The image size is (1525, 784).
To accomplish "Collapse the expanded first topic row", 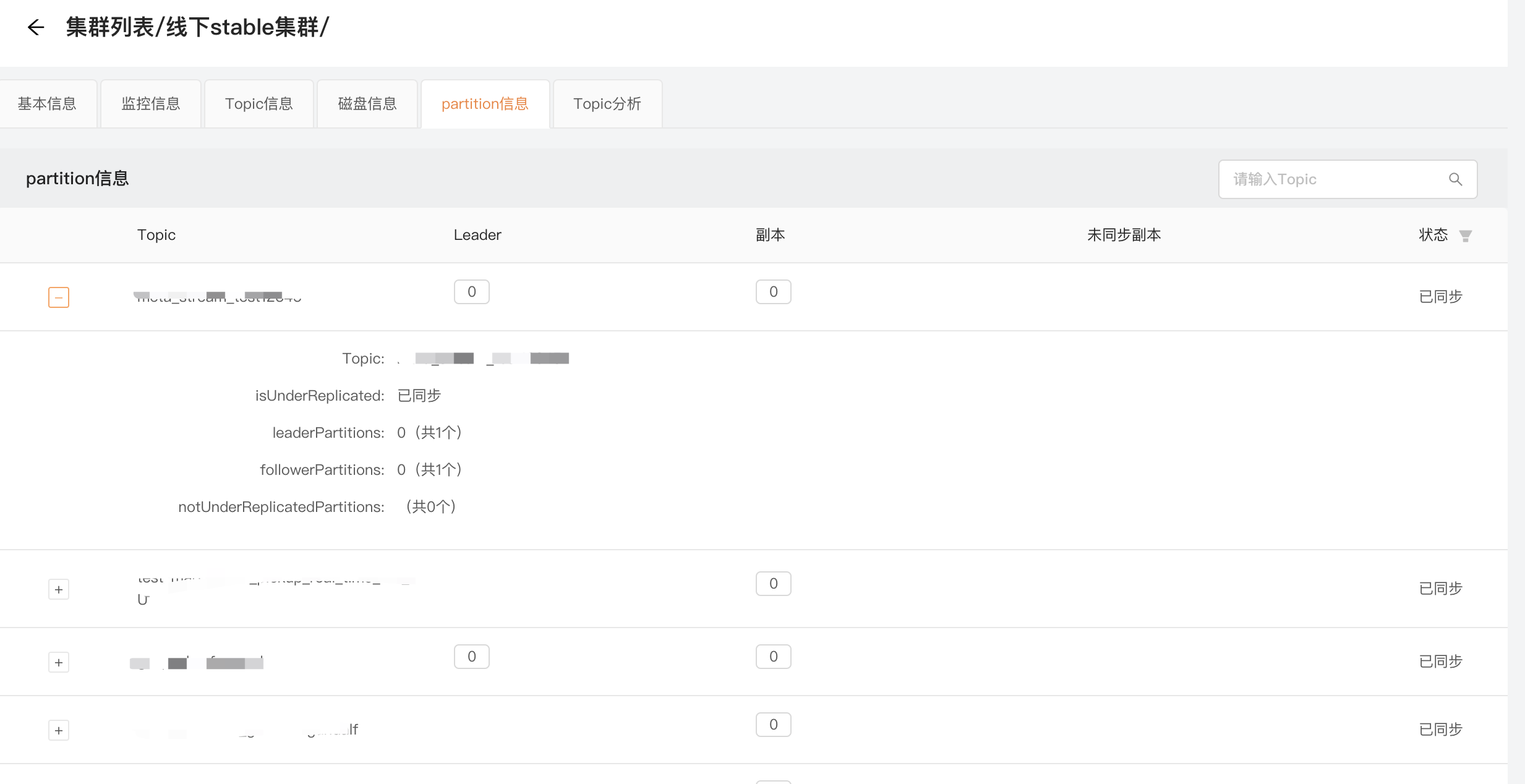I will click(x=59, y=297).
